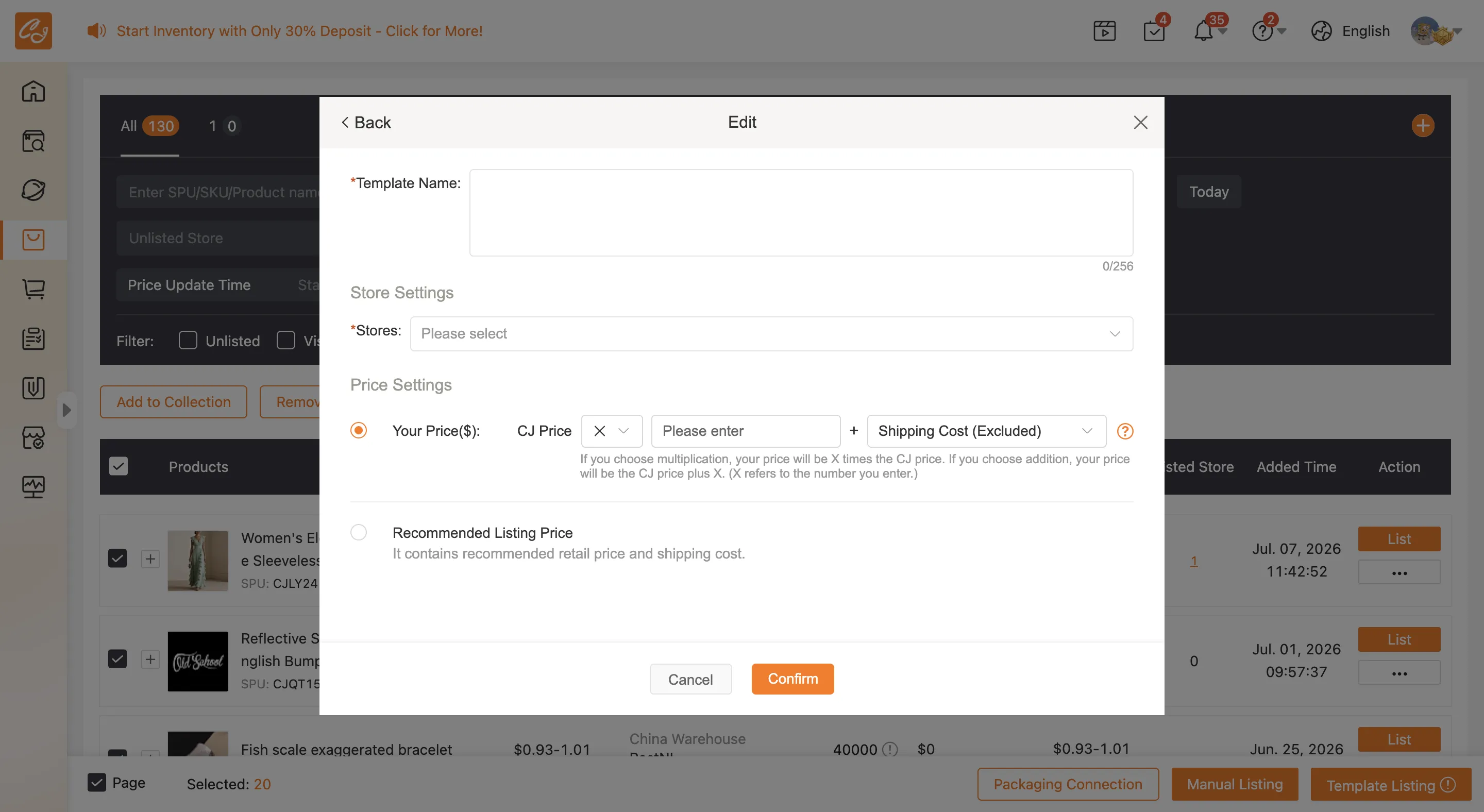Expand the Reflective bumper product row plus

click(x=150, y=659)
